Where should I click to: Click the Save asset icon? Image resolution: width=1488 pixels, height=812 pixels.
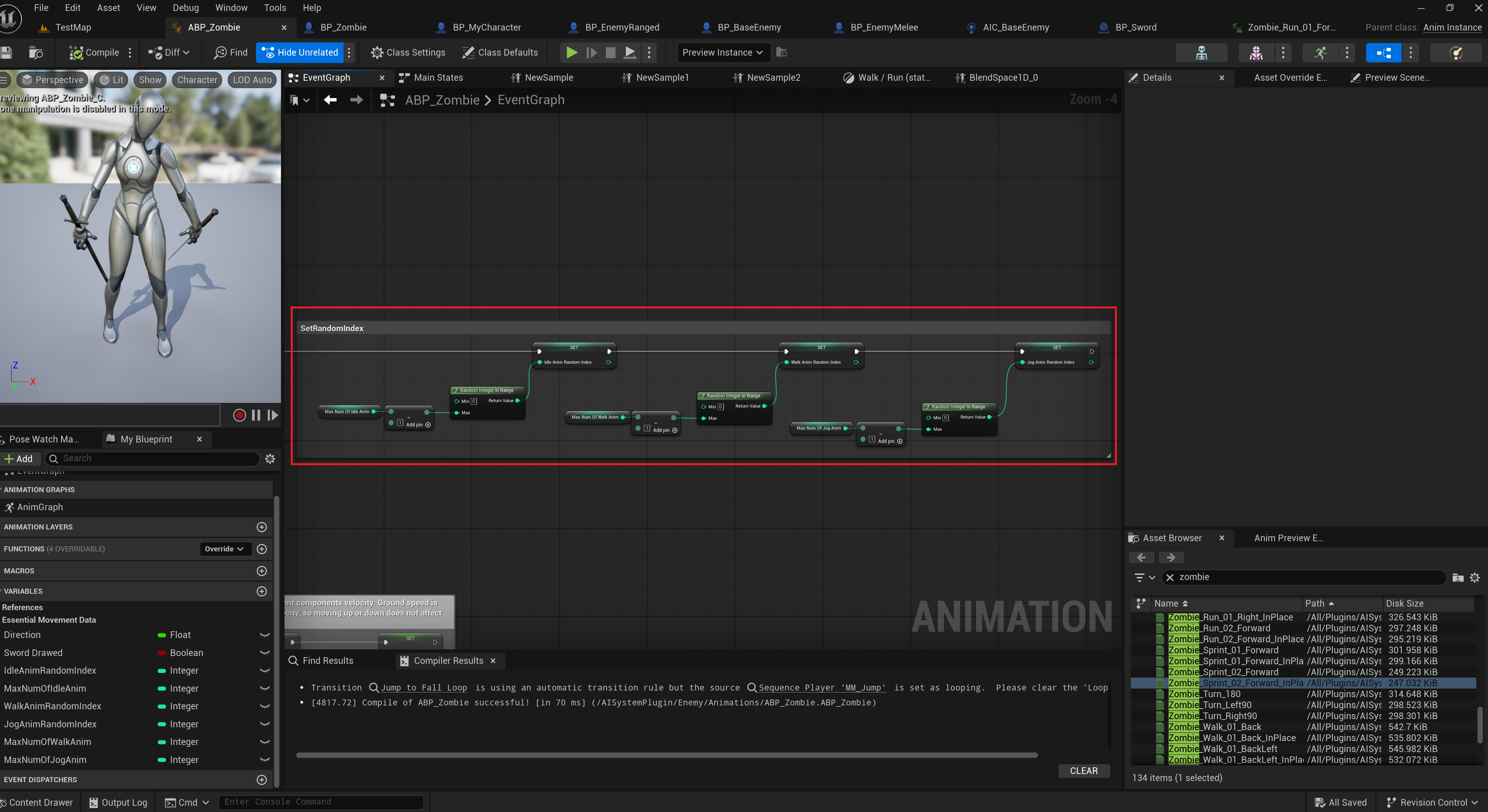coord(6,53)
